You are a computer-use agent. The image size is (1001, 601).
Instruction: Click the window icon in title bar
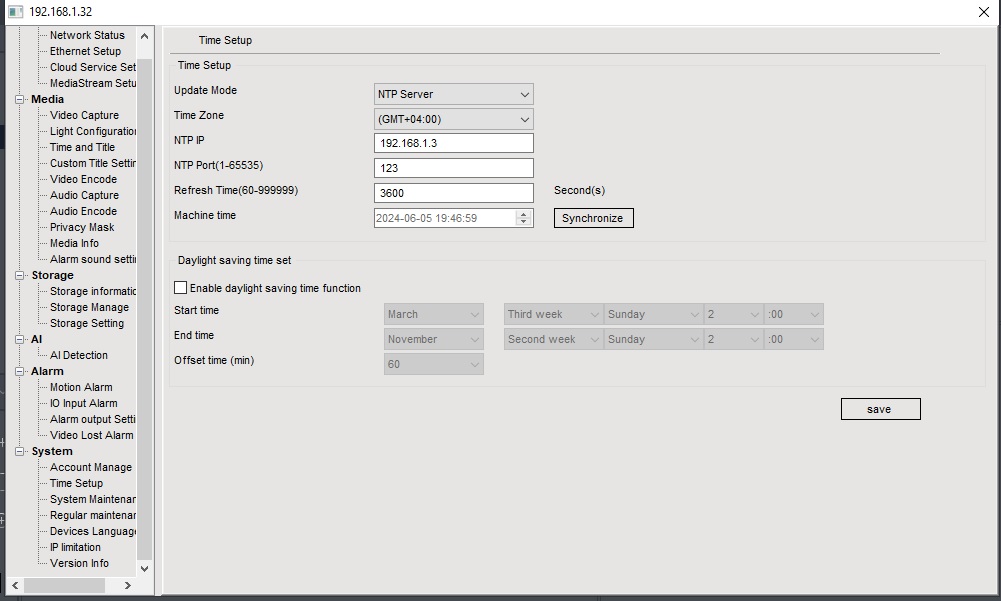15,12
